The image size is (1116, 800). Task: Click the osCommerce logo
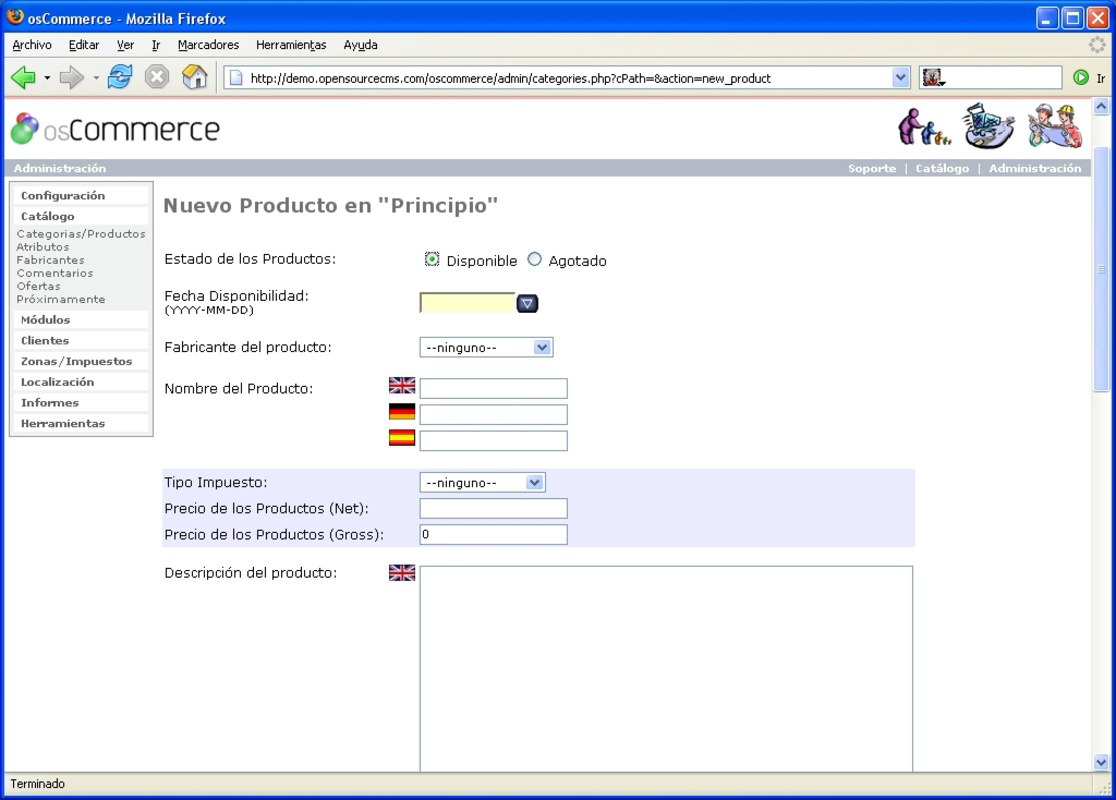115,129
